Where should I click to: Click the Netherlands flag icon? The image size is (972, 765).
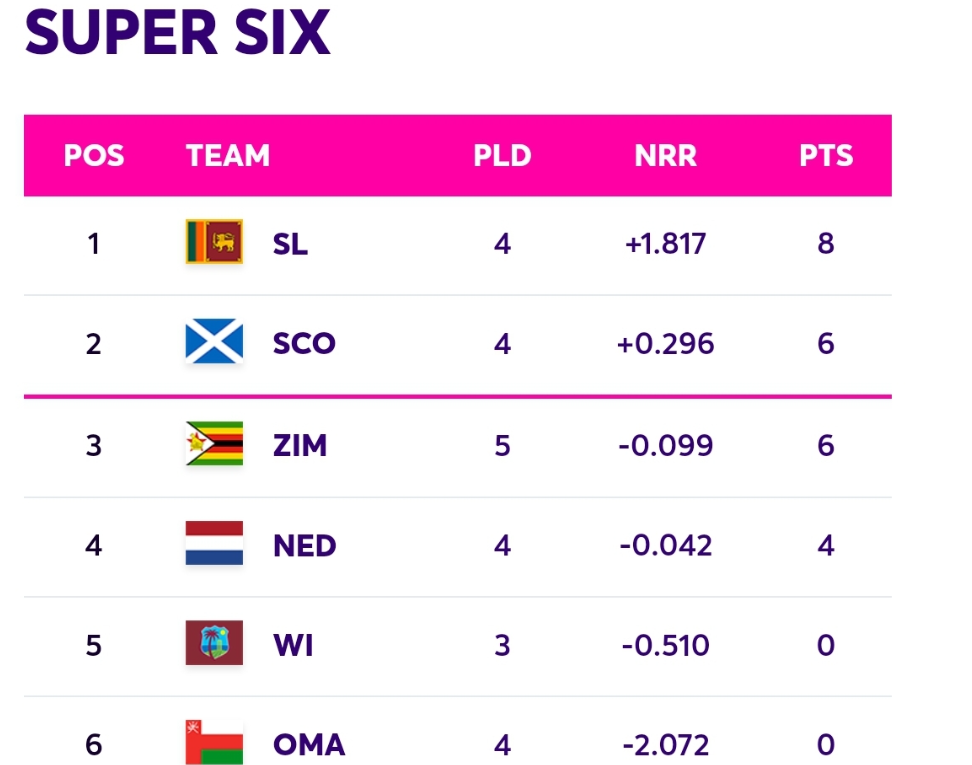pyautogui.click(x=214, y=543)
